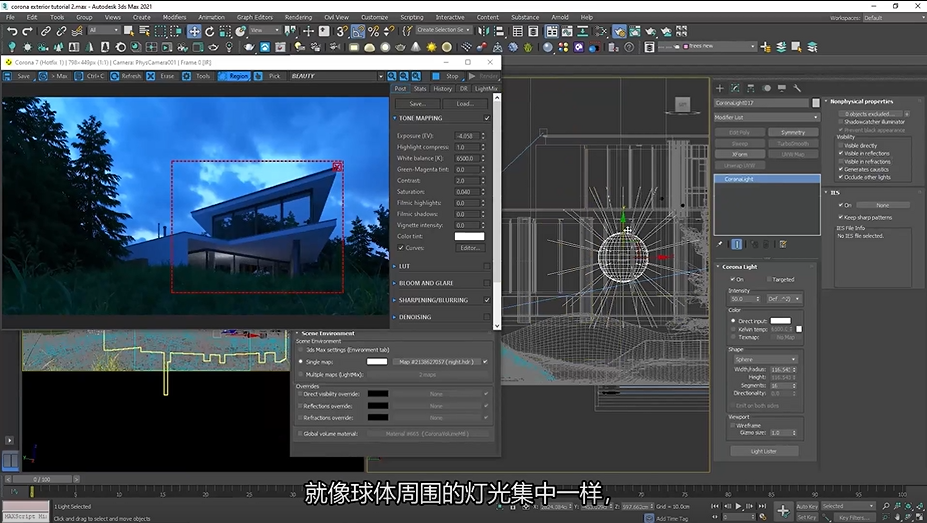Switch to the LightMix tab
The image size is (927, 523).
pos(486,89)
